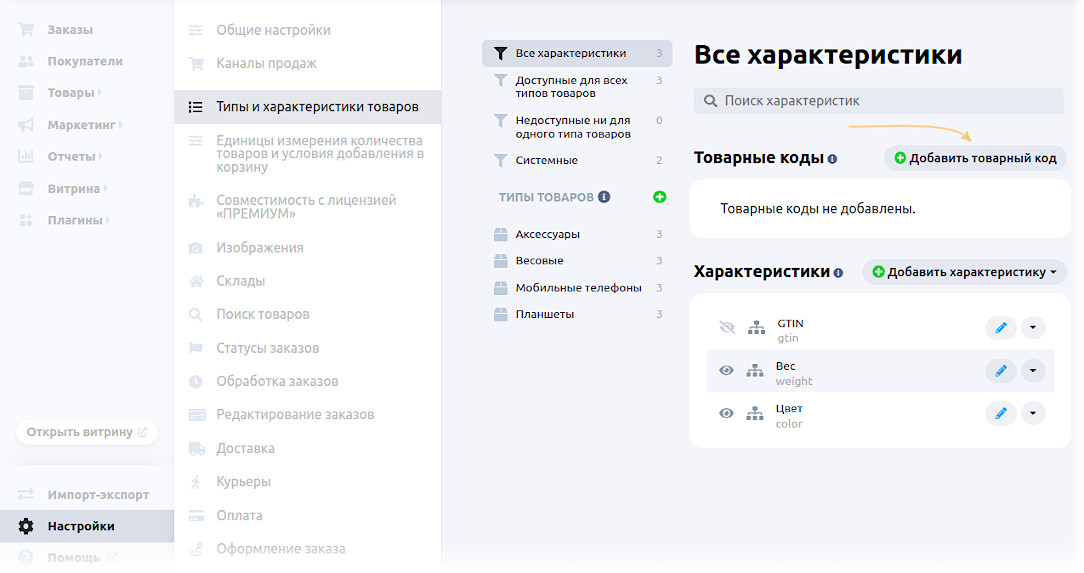Open Типы и характеристики товаров settings section
Image resolution: width=1084 pixels, height=573 pixels.
click(x=317, y=107)
